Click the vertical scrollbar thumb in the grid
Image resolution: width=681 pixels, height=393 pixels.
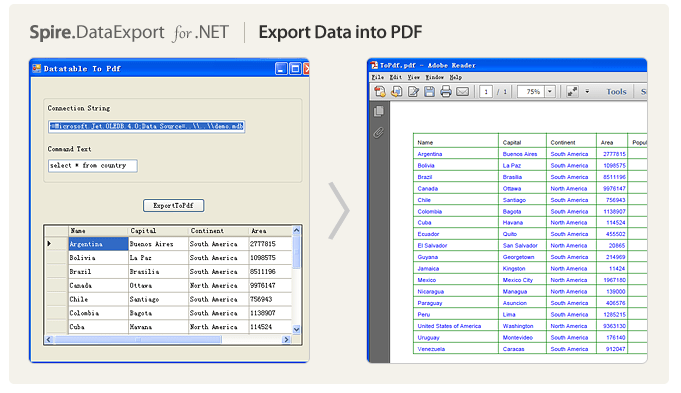(x=297, y=253)
